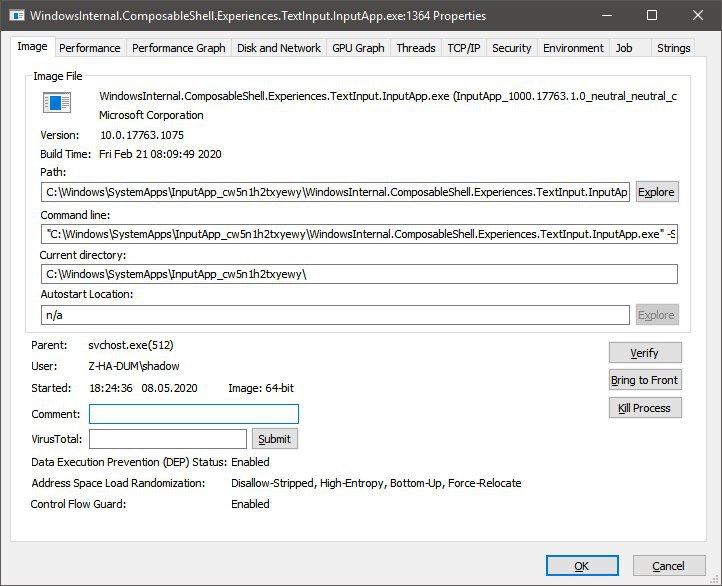
Task: Click the application icon in title bar
Action: 17,16
